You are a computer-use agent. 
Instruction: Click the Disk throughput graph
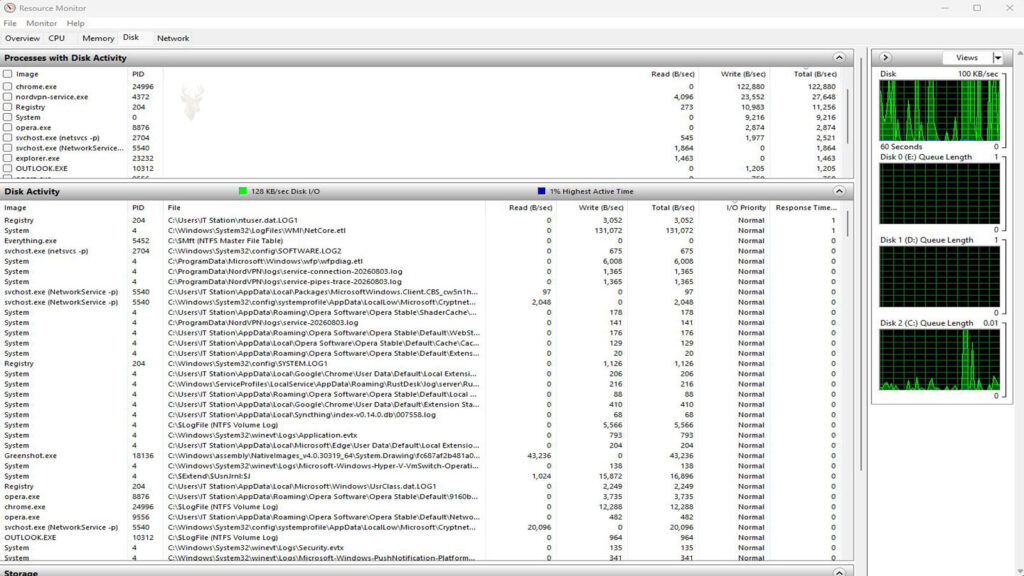(x=939, y=110)
